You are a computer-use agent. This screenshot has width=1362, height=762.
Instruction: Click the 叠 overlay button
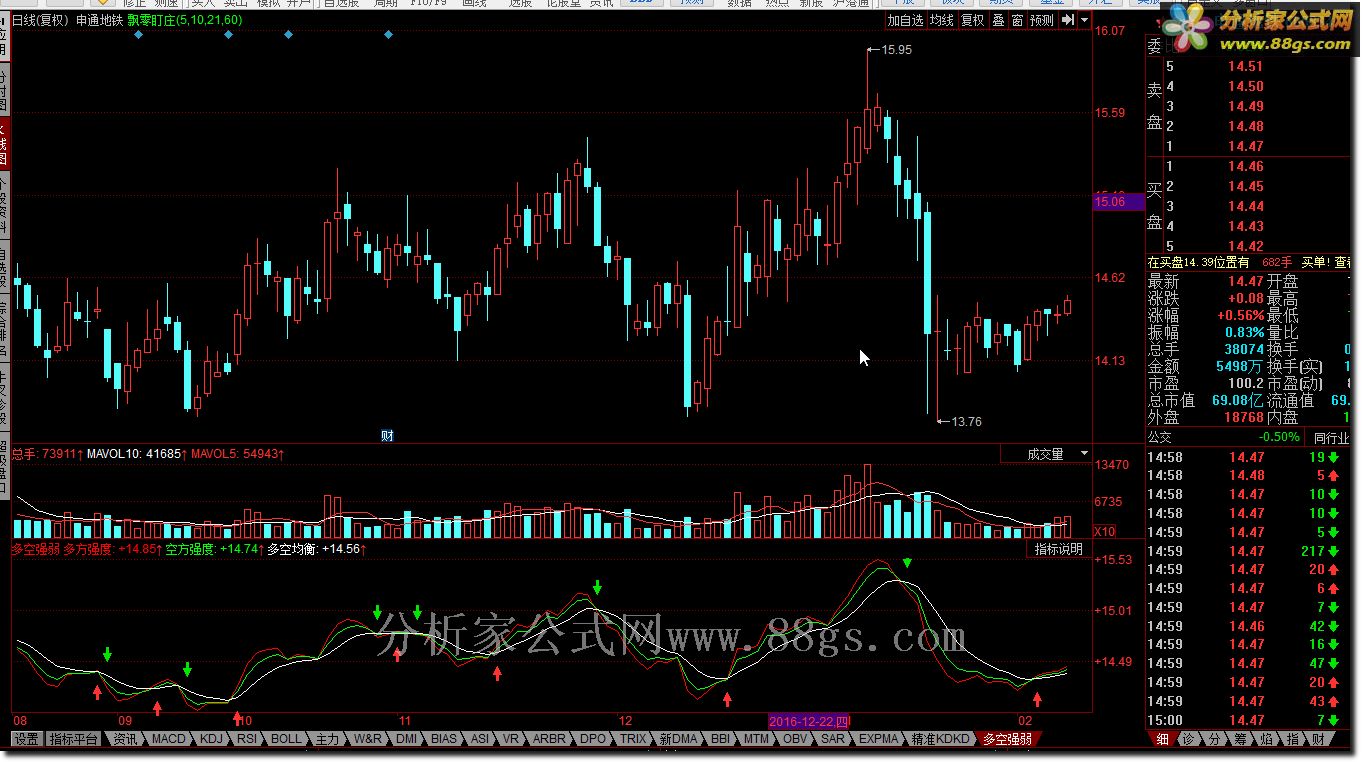pos(998,20)
